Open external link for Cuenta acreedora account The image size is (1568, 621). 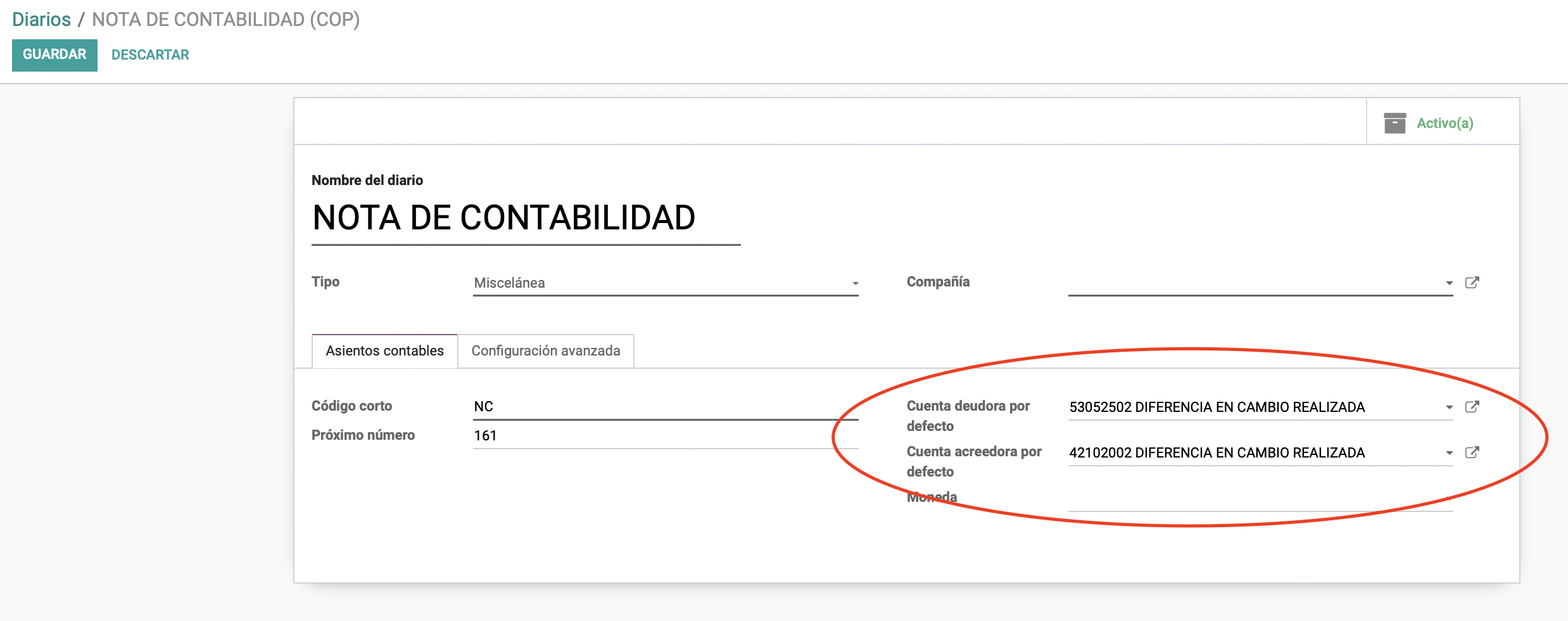(x=1472, y=452)
